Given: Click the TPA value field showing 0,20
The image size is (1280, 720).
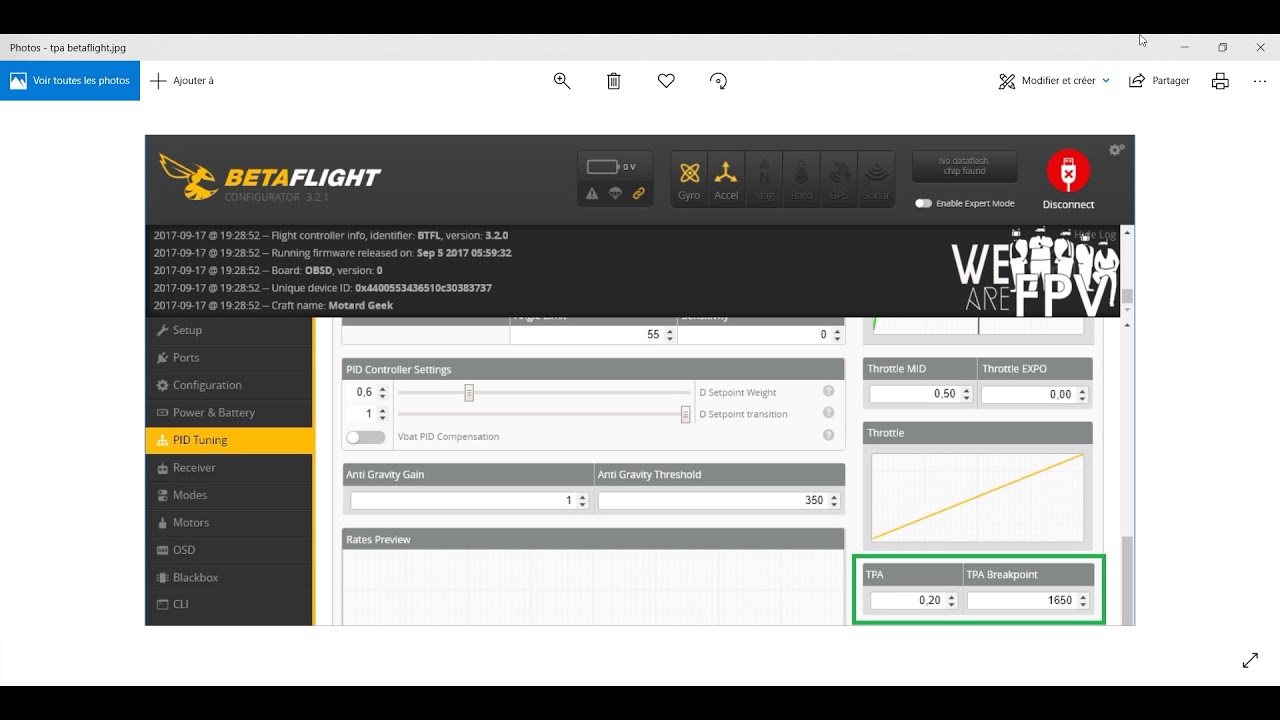Looking at the screenshot, I should pos(914,601).
